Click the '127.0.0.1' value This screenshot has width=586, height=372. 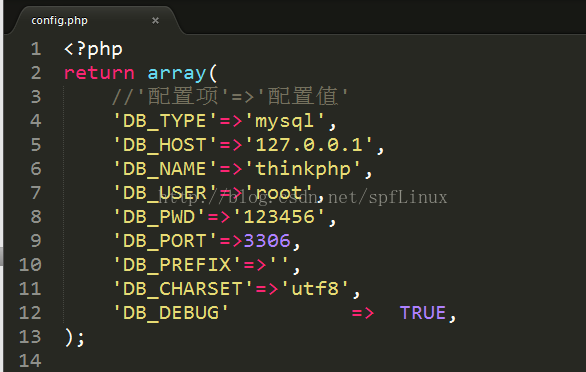(x=309, y=145)
